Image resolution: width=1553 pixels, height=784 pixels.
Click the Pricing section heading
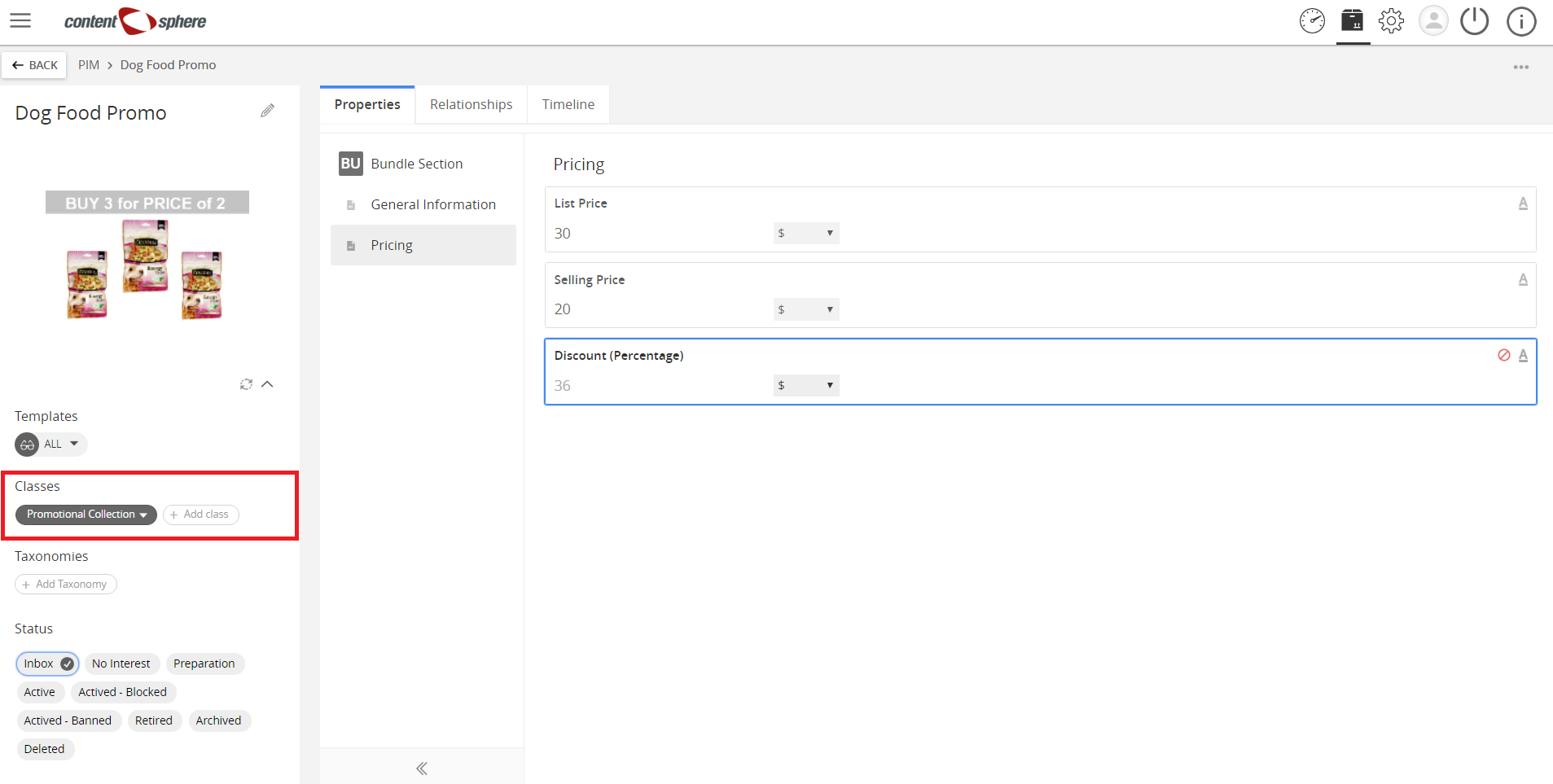click(579, 164)
